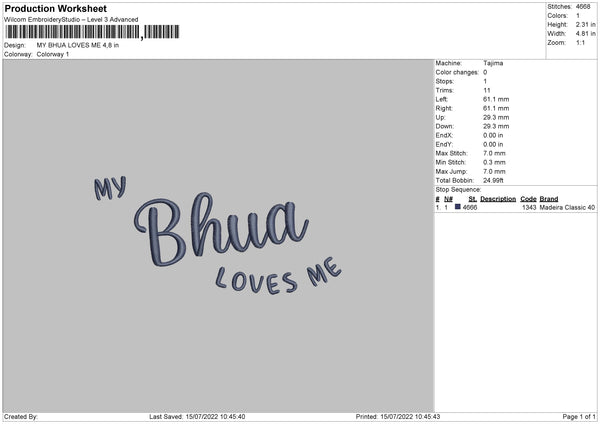
Task: Click the embroidered 'ME' at the design's end
Action: pyautogui.click(x=324, y=271)
